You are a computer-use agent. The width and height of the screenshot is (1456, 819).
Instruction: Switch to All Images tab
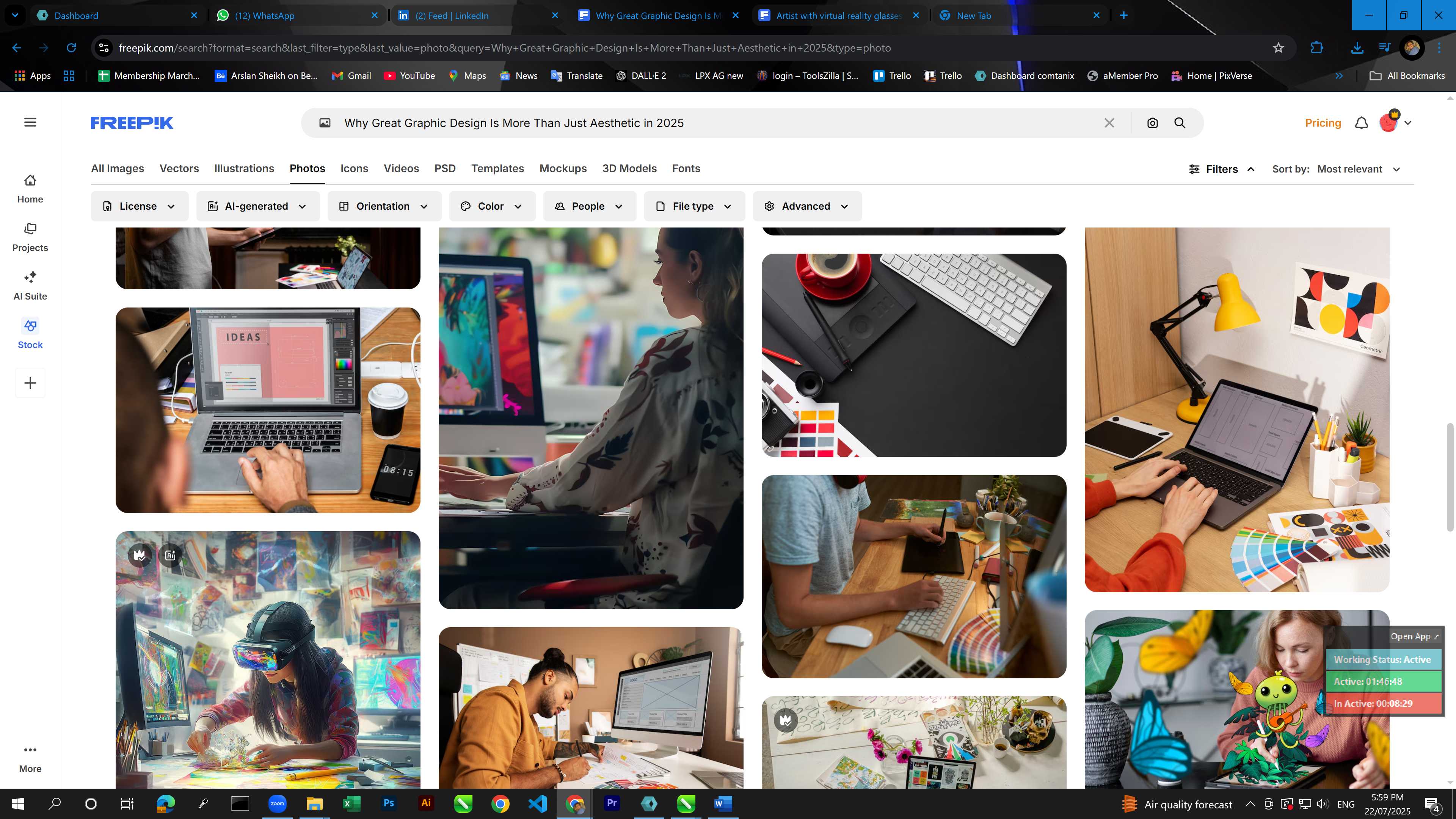(118, 168)
